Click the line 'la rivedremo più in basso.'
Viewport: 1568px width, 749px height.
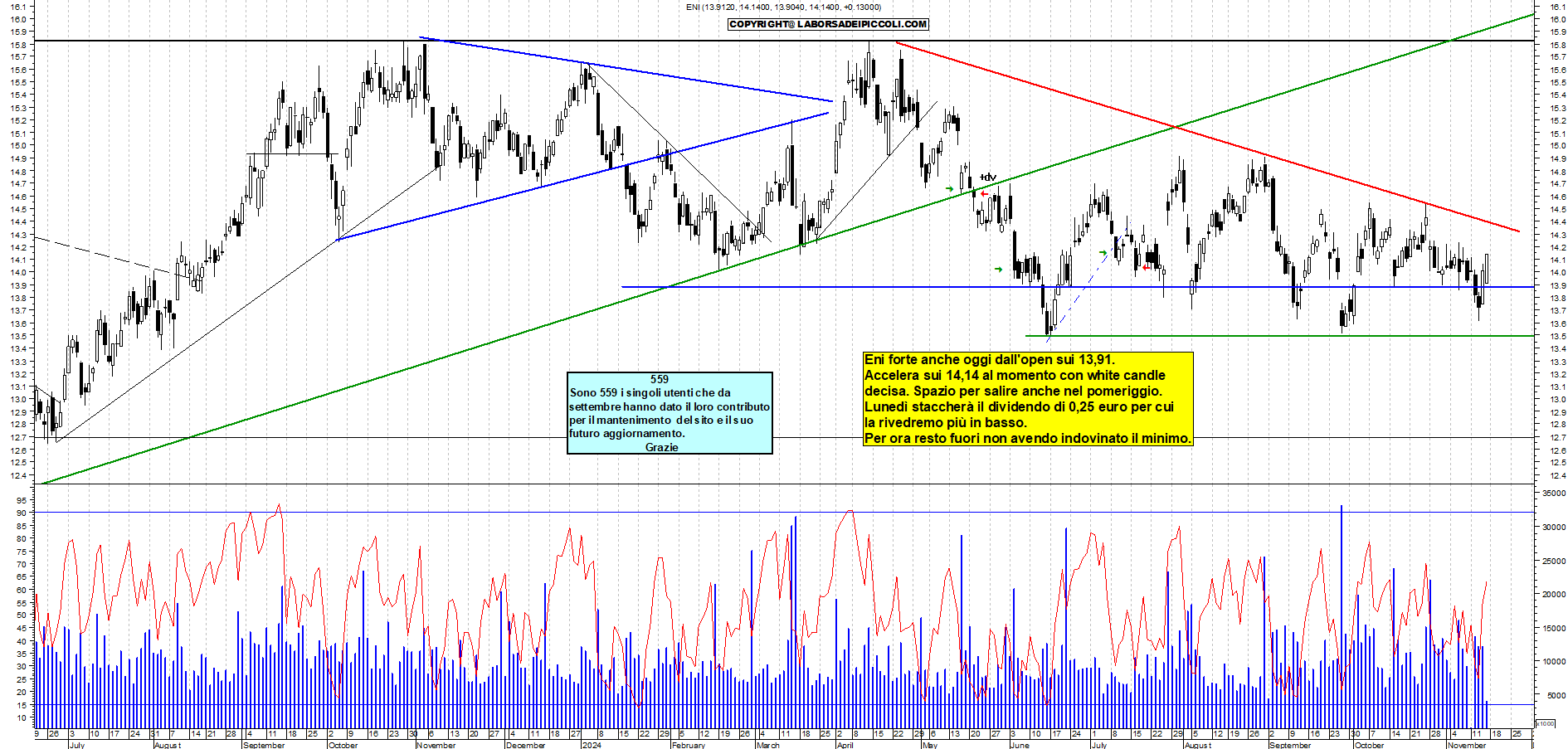(x=945, y=422)
